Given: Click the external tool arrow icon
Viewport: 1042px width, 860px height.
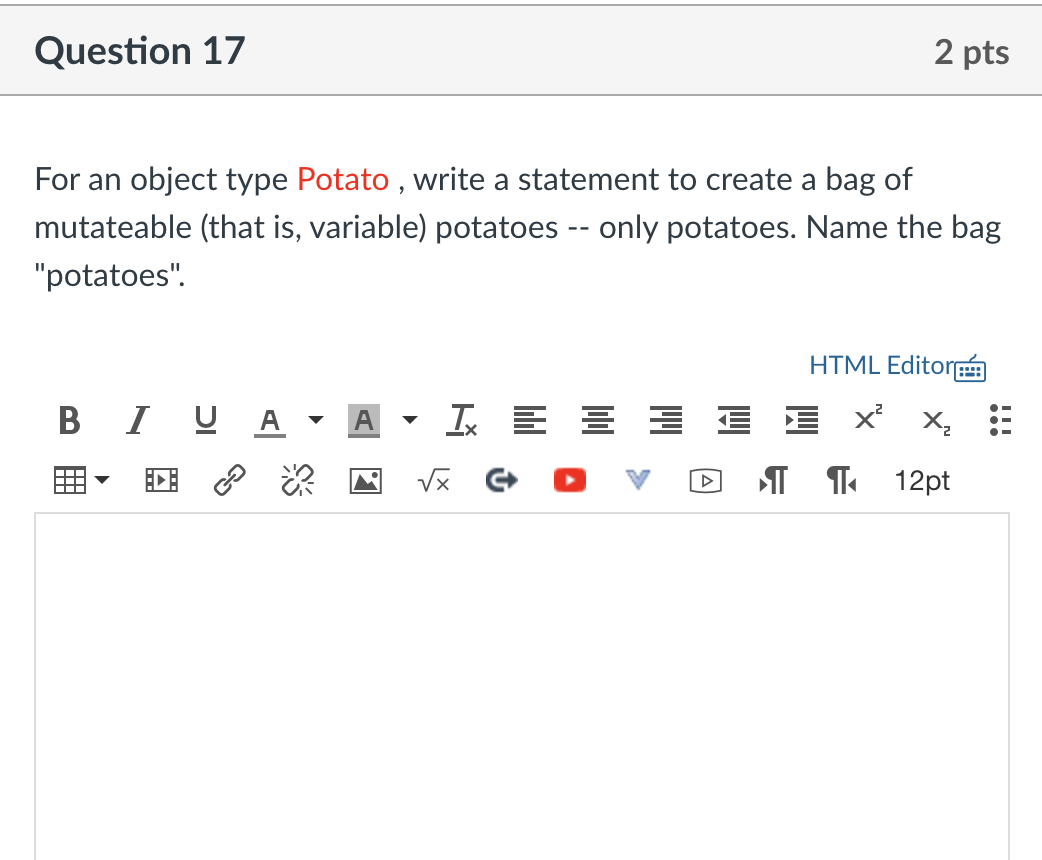Looking at the screenshot, I should coord(502,480).
